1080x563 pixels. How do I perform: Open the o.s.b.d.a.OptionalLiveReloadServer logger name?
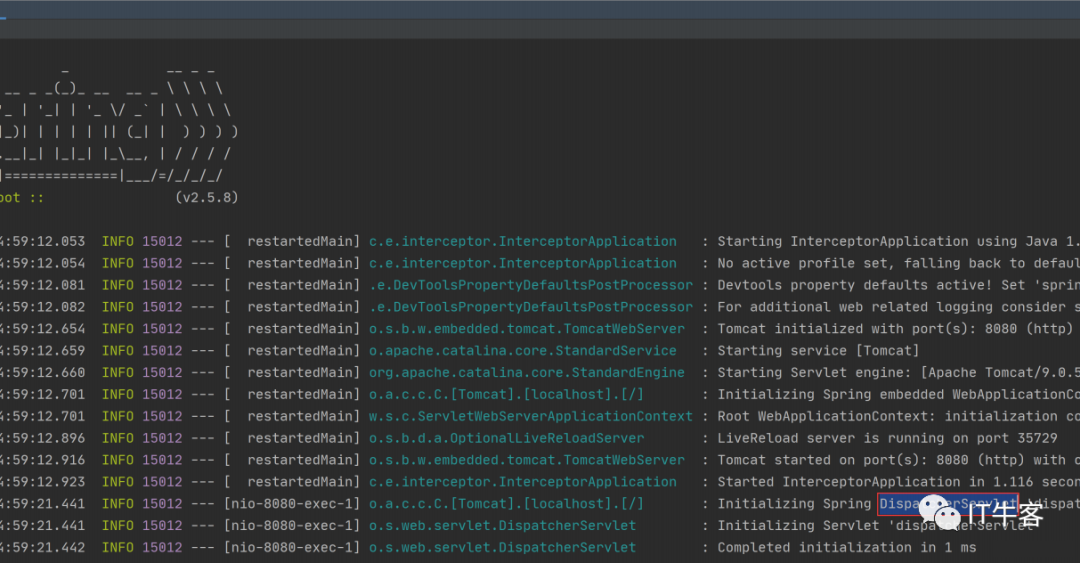tap(506, 438)
